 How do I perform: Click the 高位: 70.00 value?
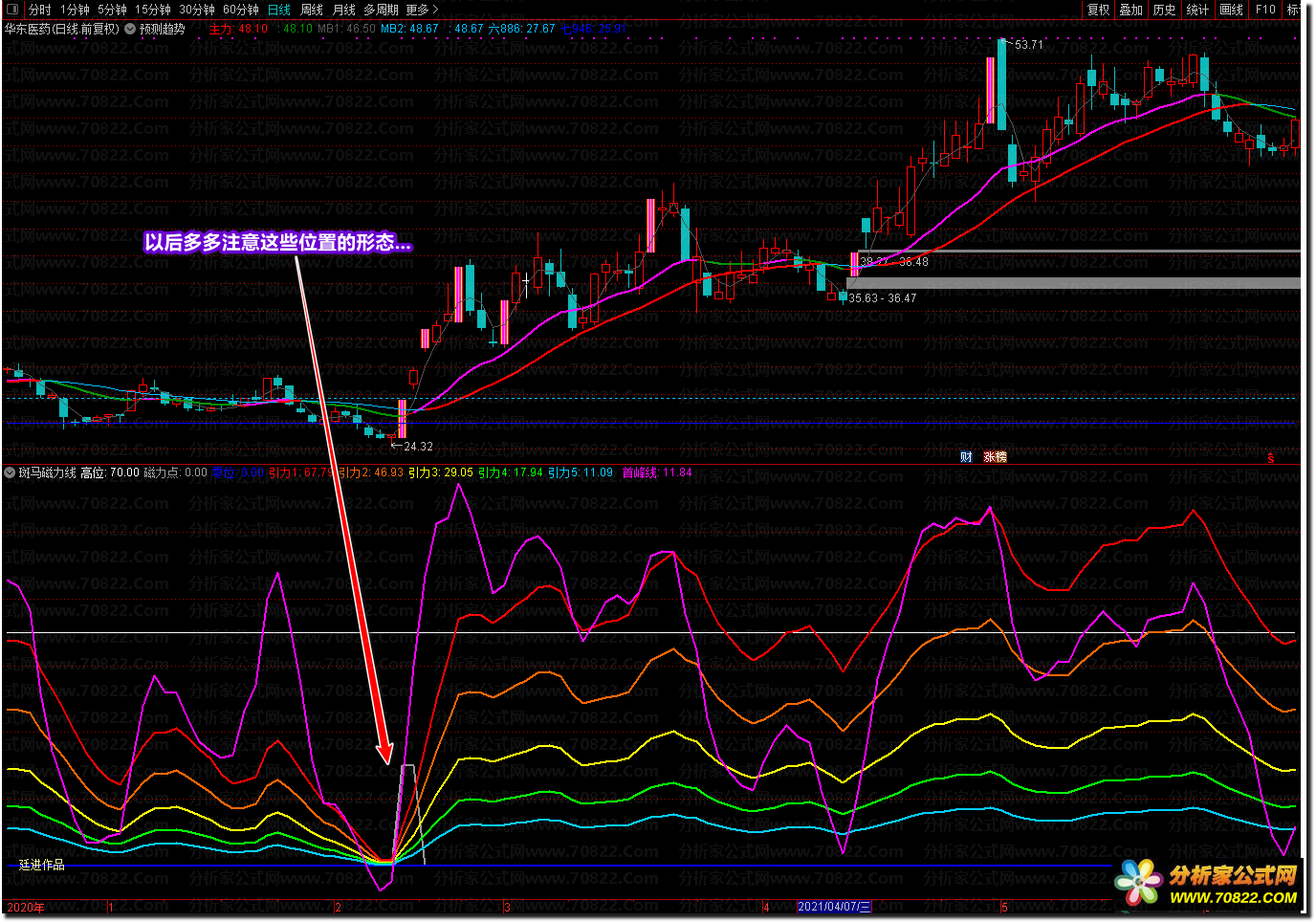(110, 472)
